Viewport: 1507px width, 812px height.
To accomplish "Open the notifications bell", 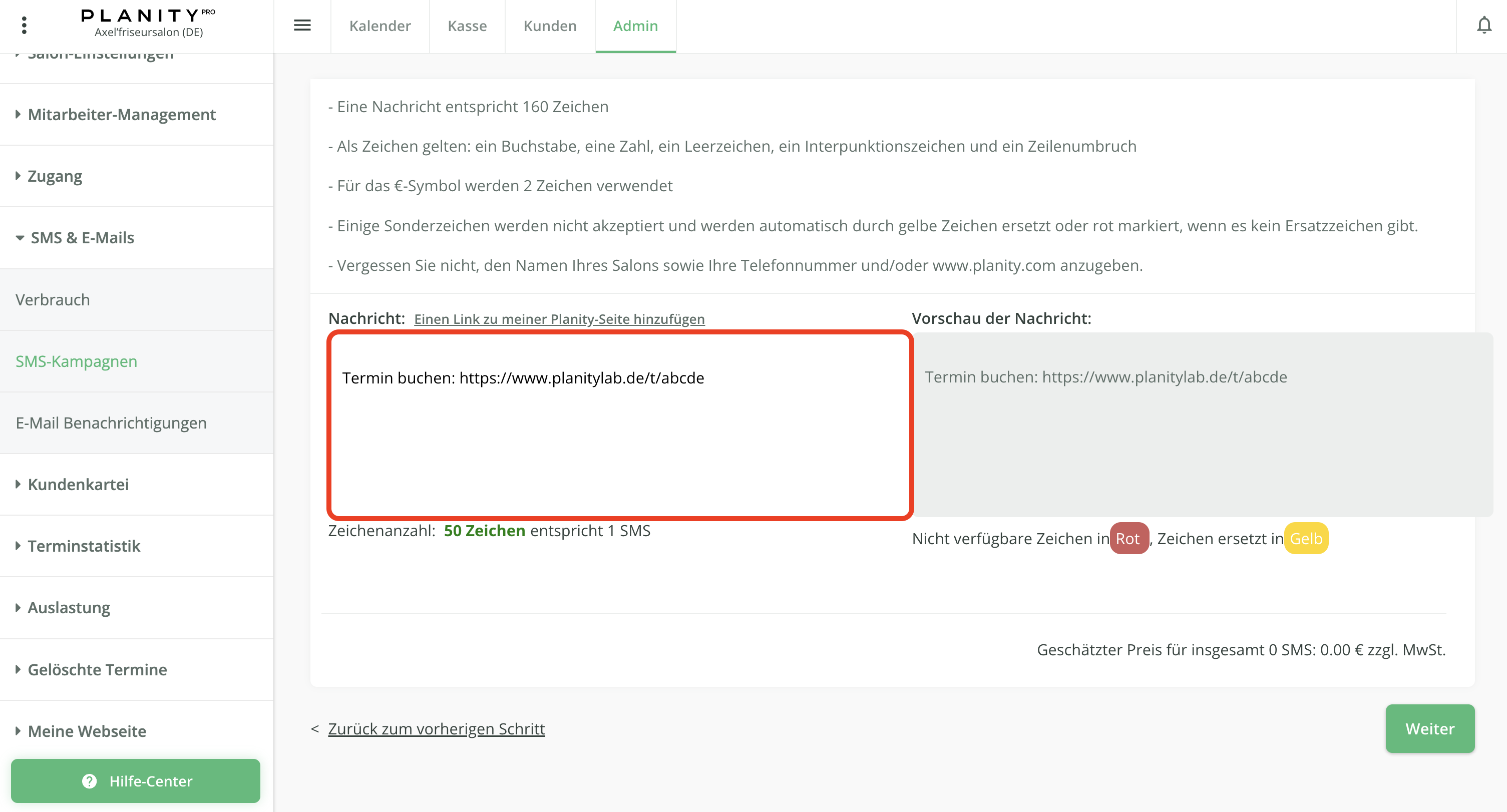I will point(1483,25).
